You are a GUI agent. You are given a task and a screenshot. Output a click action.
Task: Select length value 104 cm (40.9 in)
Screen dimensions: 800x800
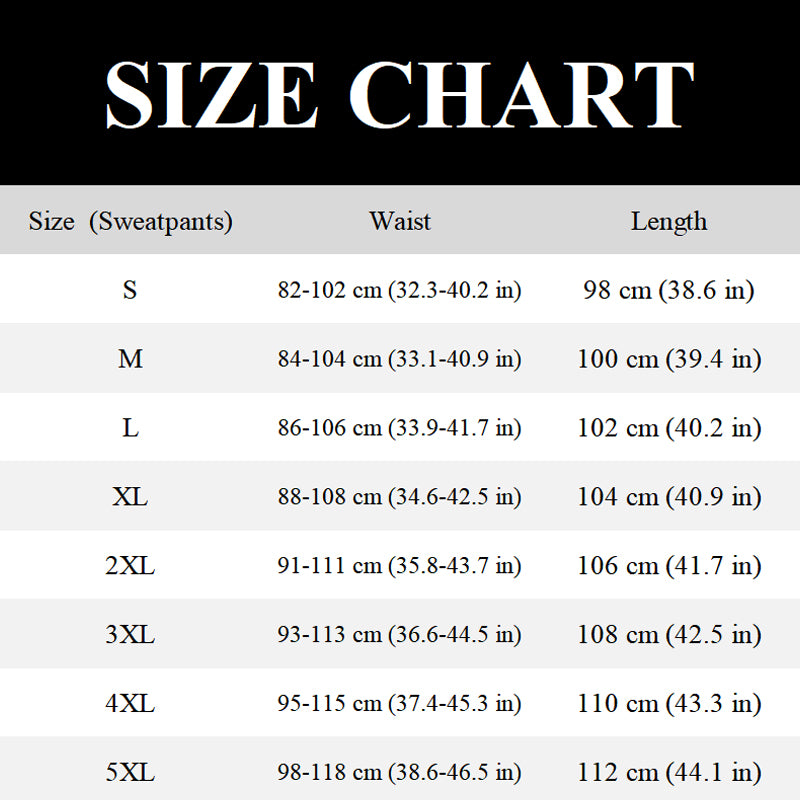coord(668,498)
